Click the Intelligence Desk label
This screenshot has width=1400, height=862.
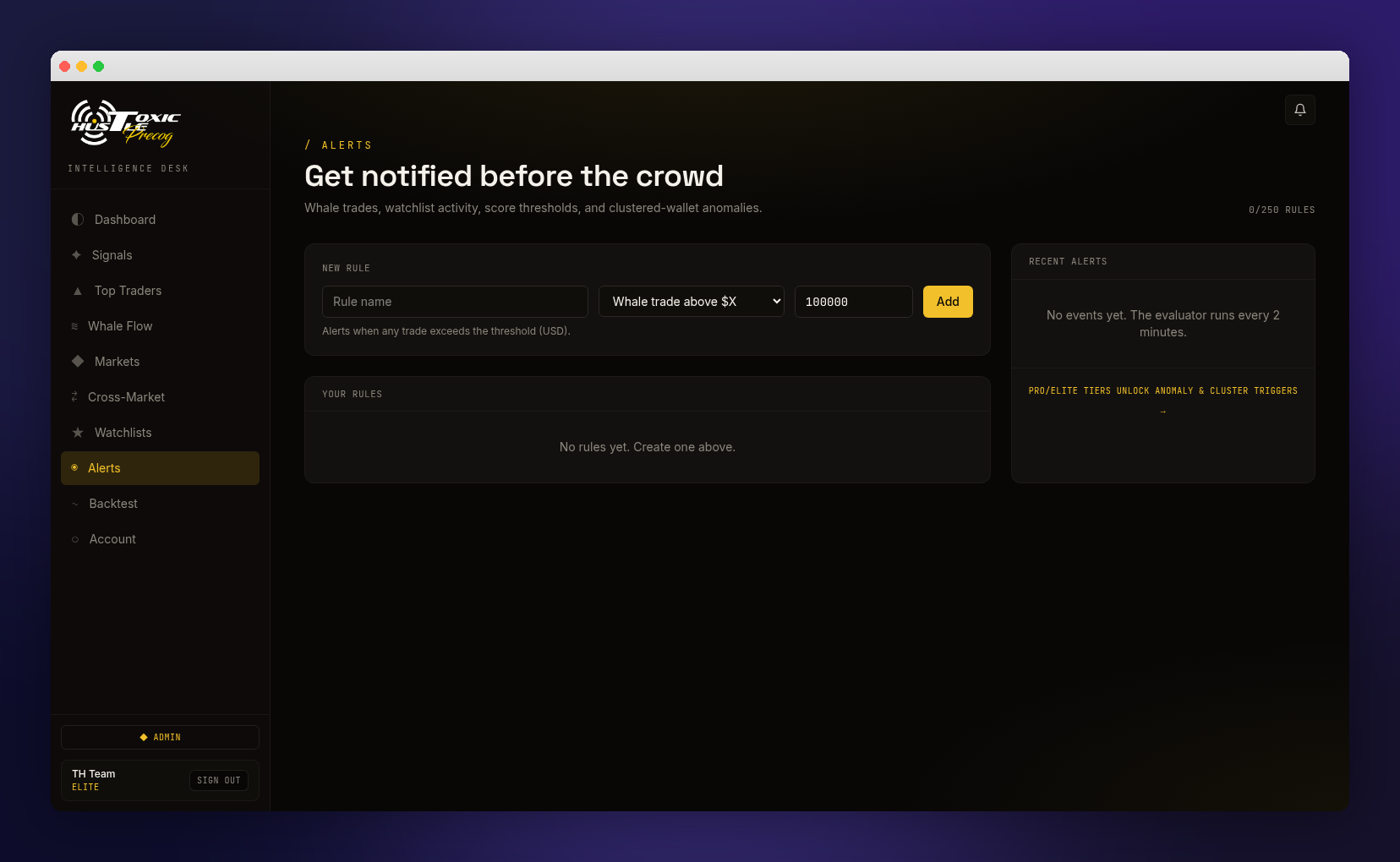pyautogui.click(x=129, y=168)
